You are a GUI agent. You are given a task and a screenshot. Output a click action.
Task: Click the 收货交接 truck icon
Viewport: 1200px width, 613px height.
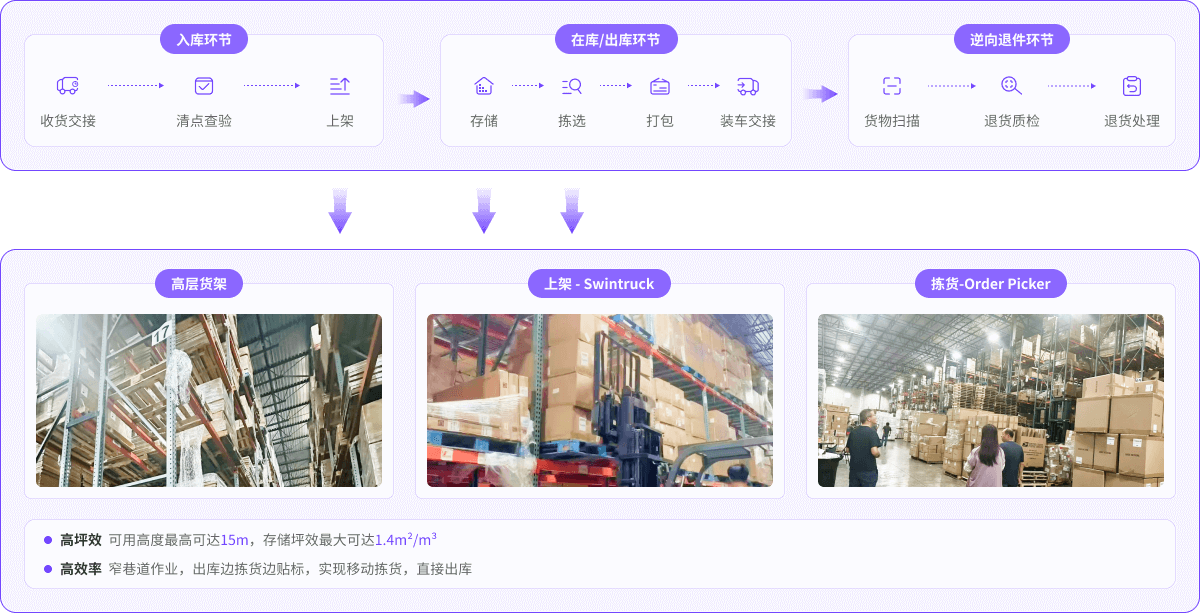click(68, 86)
